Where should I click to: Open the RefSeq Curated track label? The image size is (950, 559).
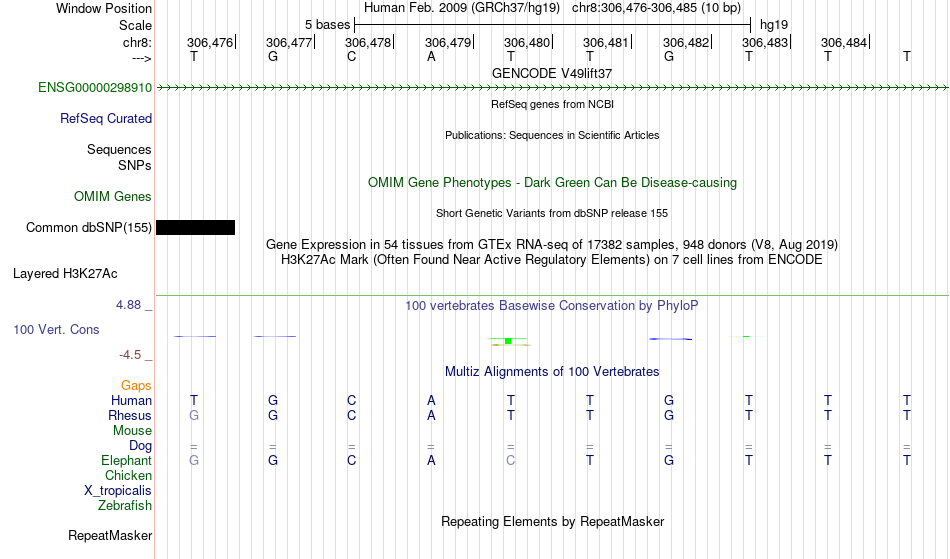tap(106, 119)
